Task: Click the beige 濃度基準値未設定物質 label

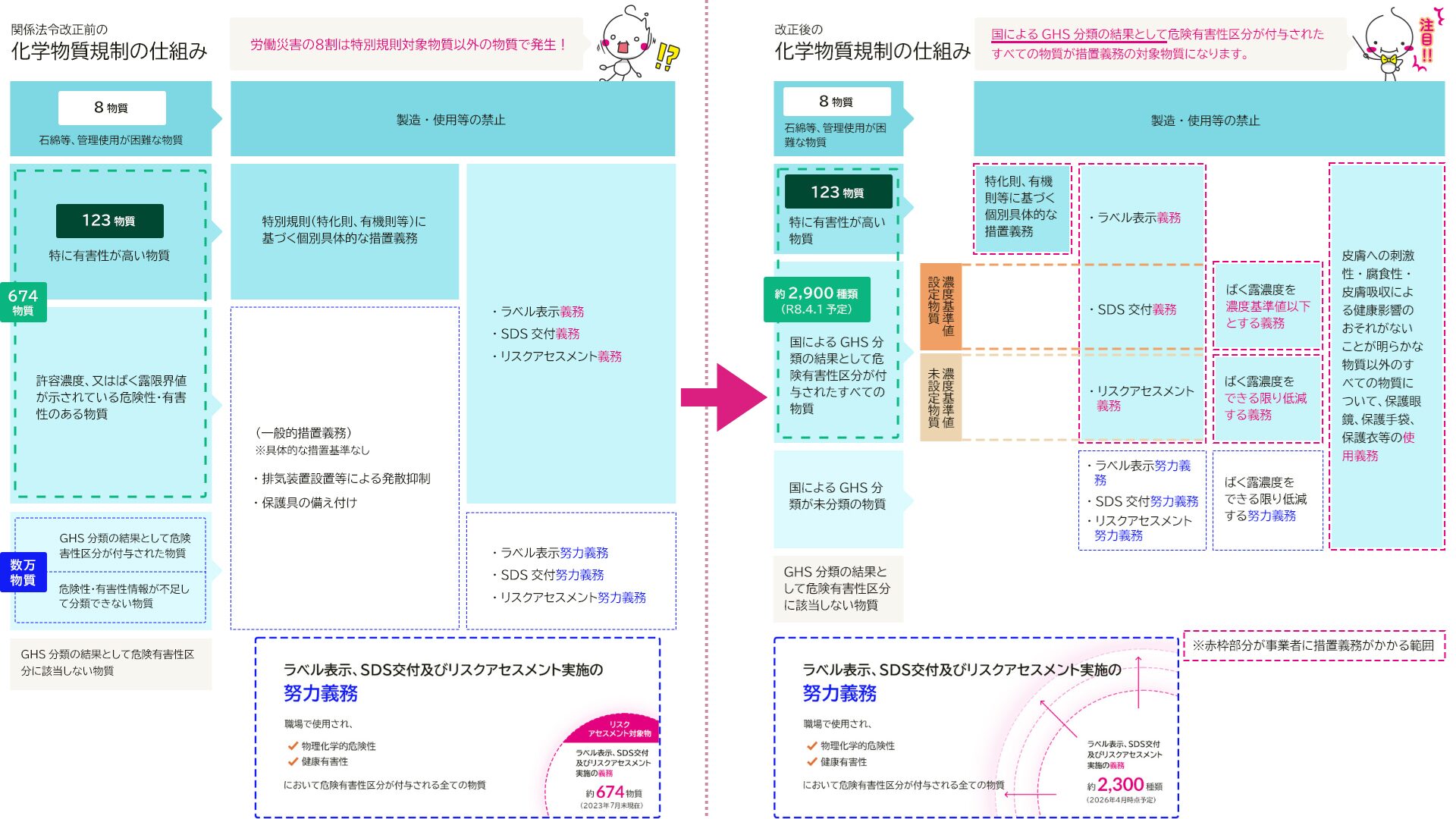Action: pyautogui.click(x=940, y=397)
